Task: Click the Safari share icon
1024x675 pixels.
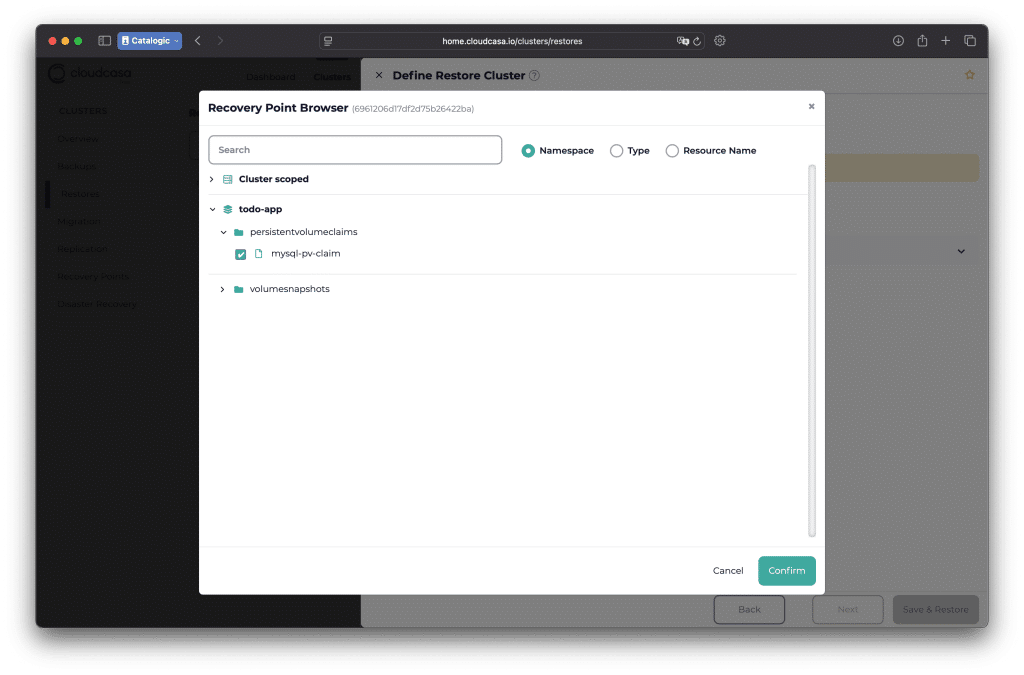Action: point(922,41)
